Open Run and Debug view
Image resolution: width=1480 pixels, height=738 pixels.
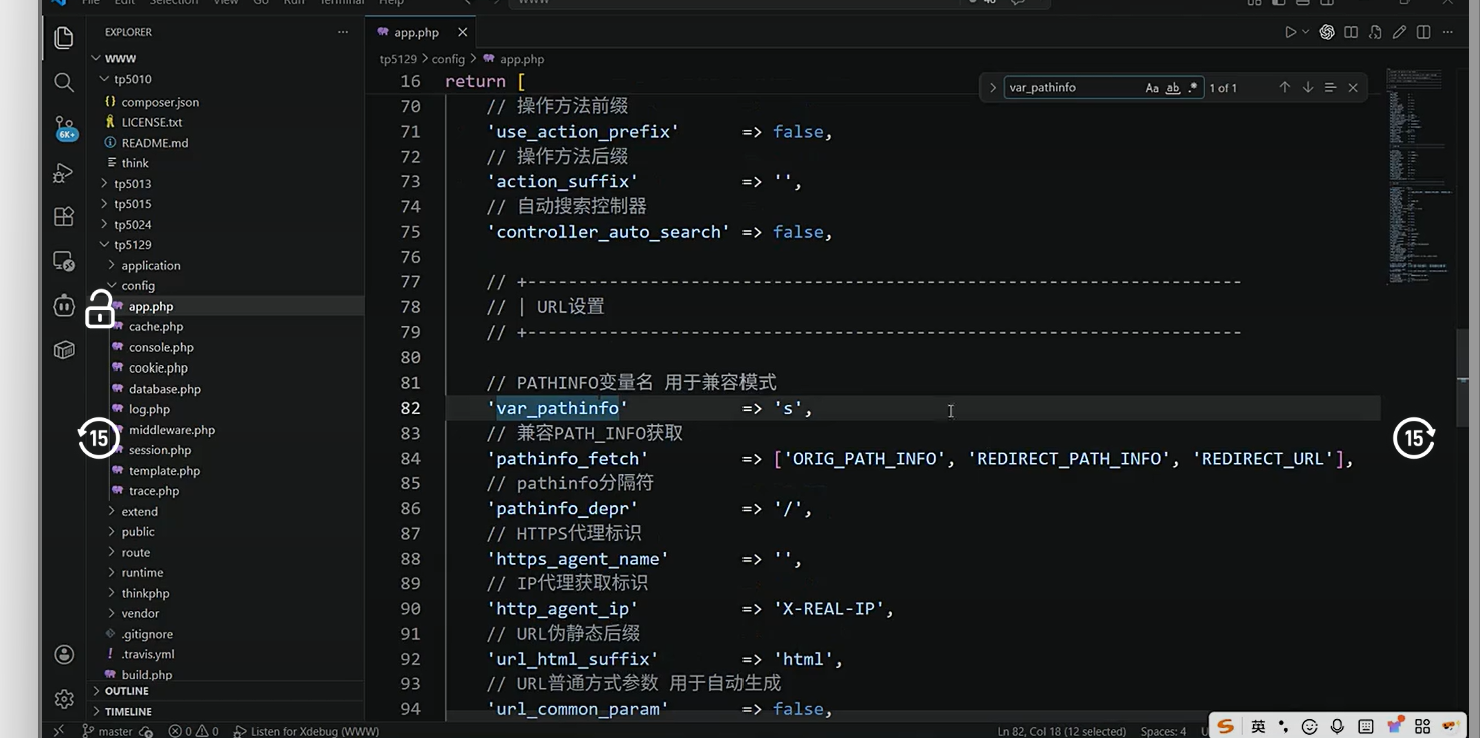(64, 173)
